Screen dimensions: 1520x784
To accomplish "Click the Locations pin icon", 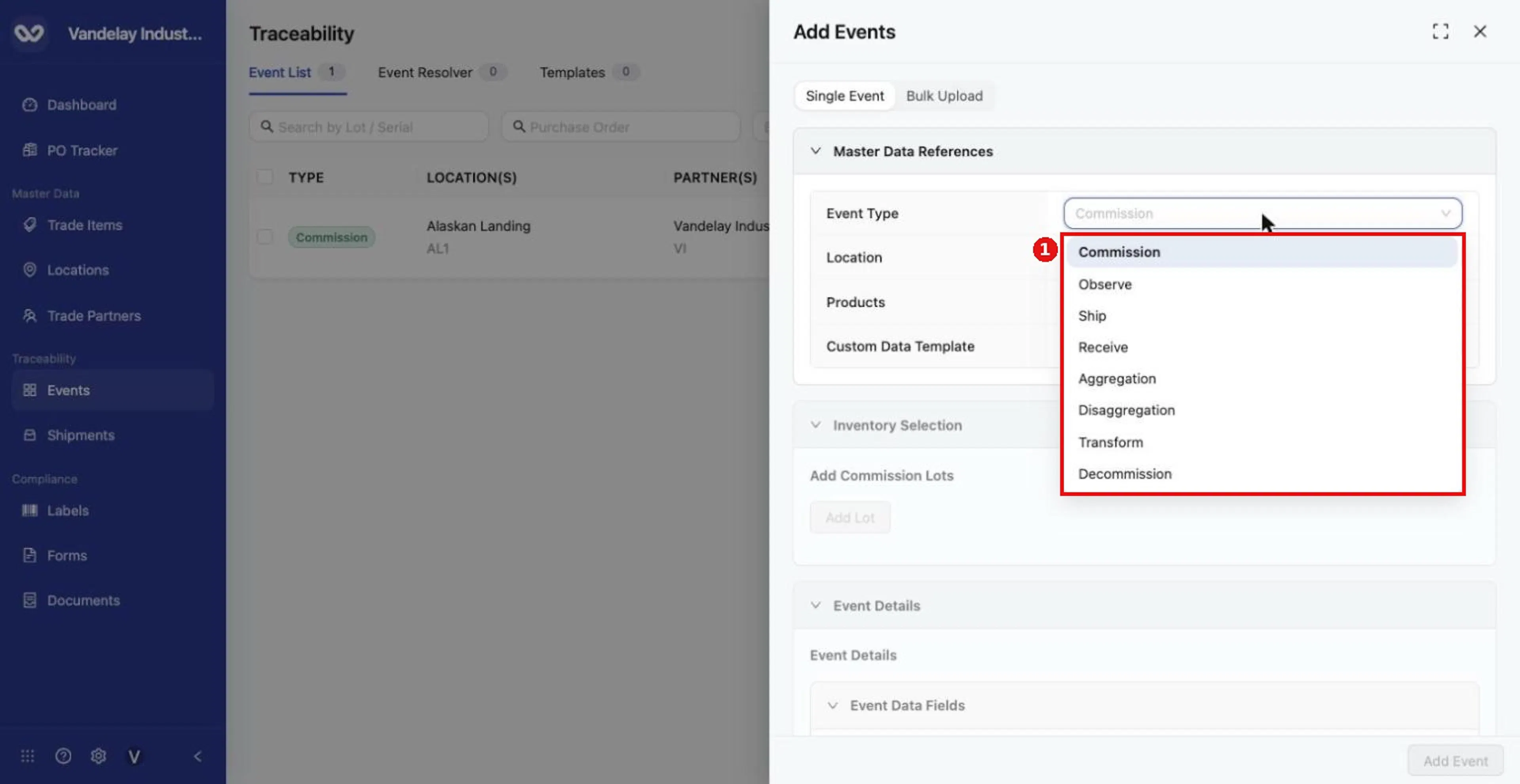I will pyautogui.click(x=30, y=270).
